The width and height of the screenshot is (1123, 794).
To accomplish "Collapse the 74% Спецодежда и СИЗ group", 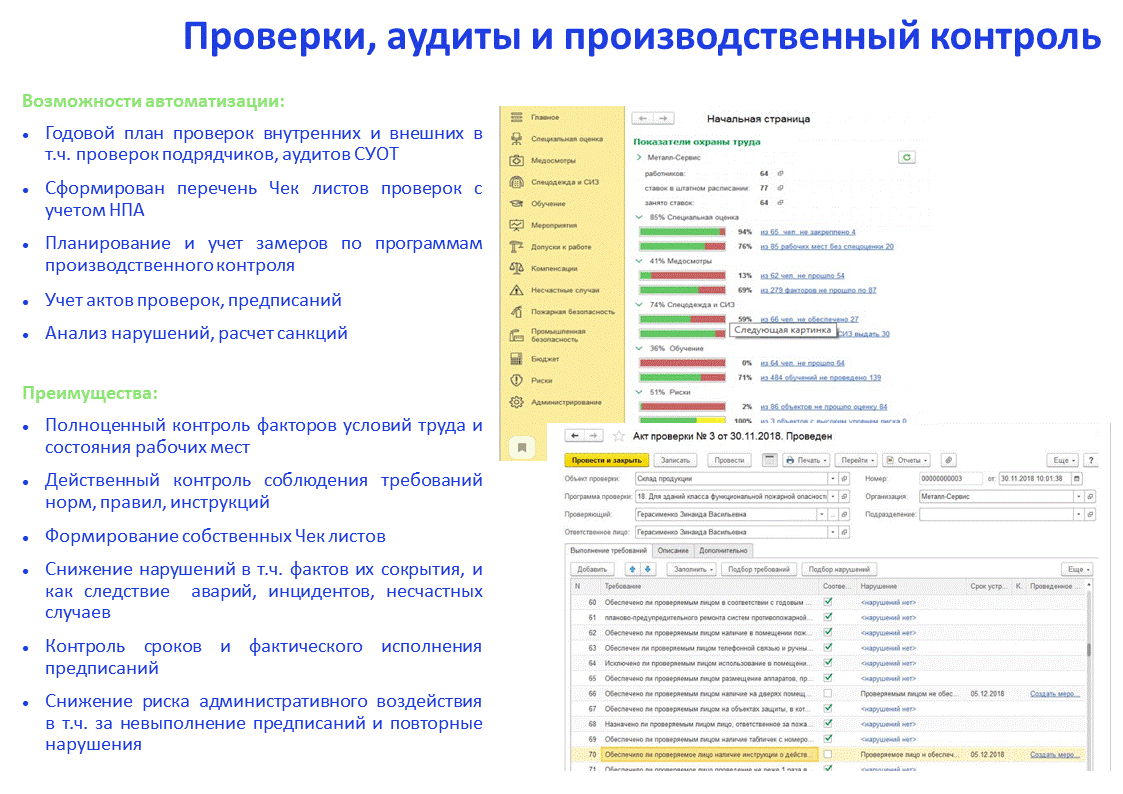I will pyautogui.click(x=639, y=304).
